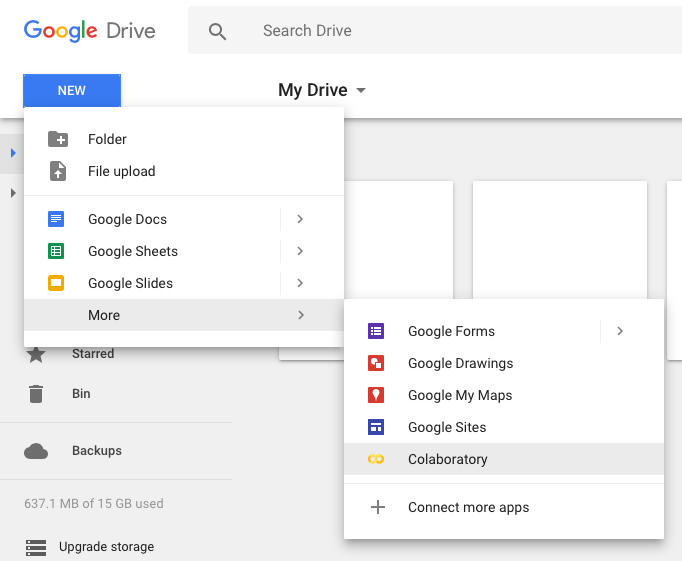Viewport: 682px width, 561px height.
Task: Open Starred in the sidebar
Action: click(x=93, y=354)
